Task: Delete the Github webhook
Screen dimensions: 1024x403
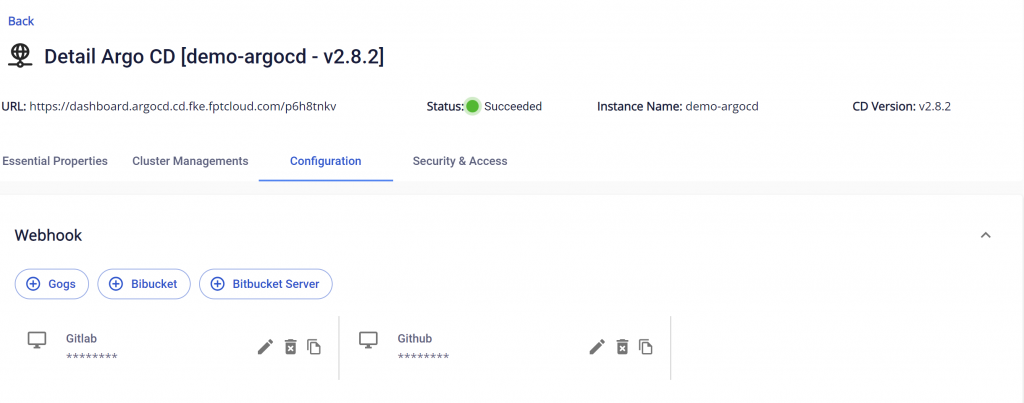Action: (622, 347)
